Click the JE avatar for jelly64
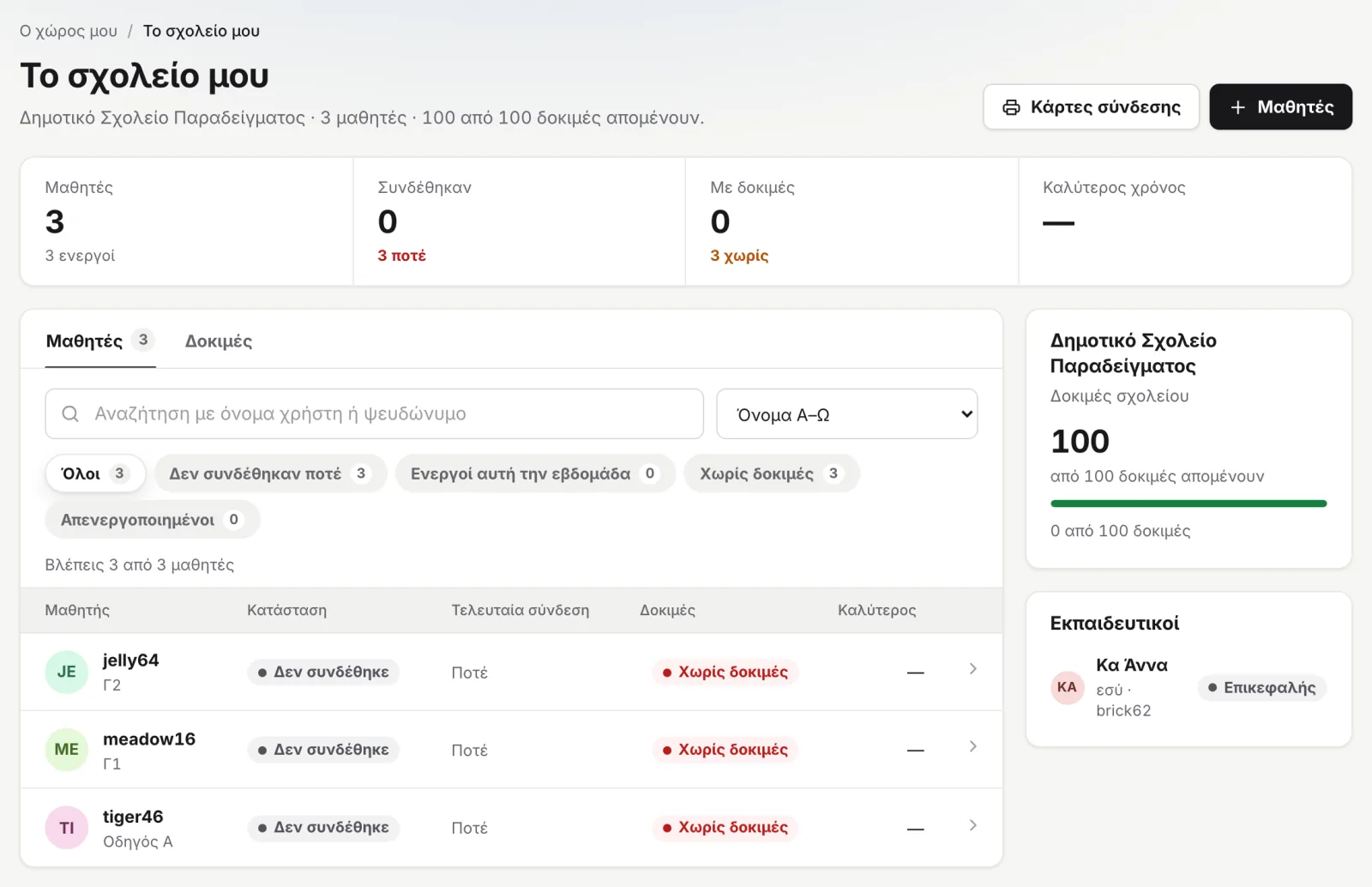Viewport: 1372px width, 887px height. point(67,672)
